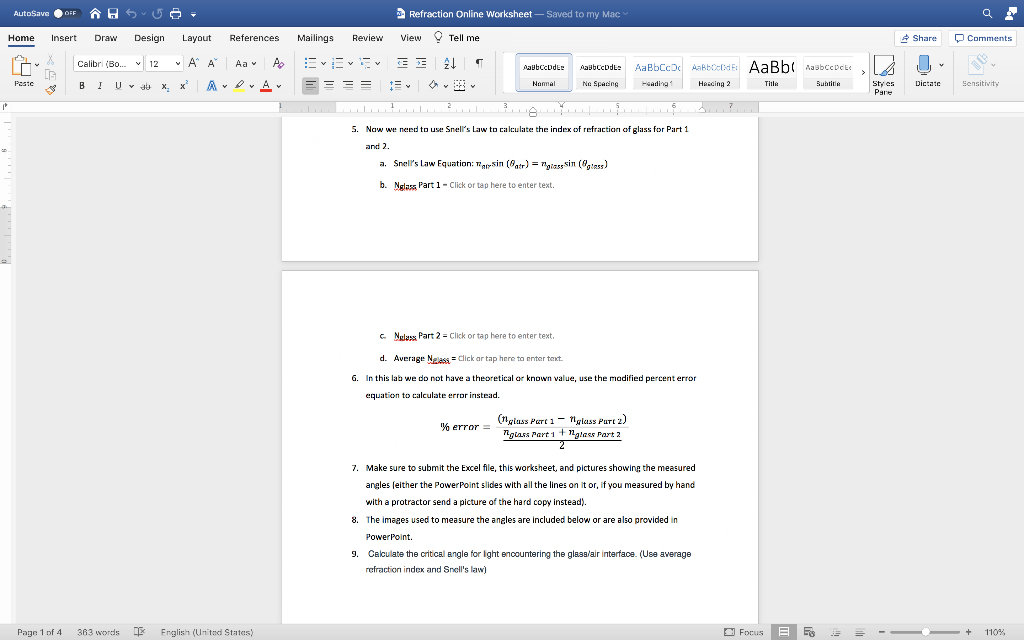Toggle strikethrough formatting

(146, 86)
